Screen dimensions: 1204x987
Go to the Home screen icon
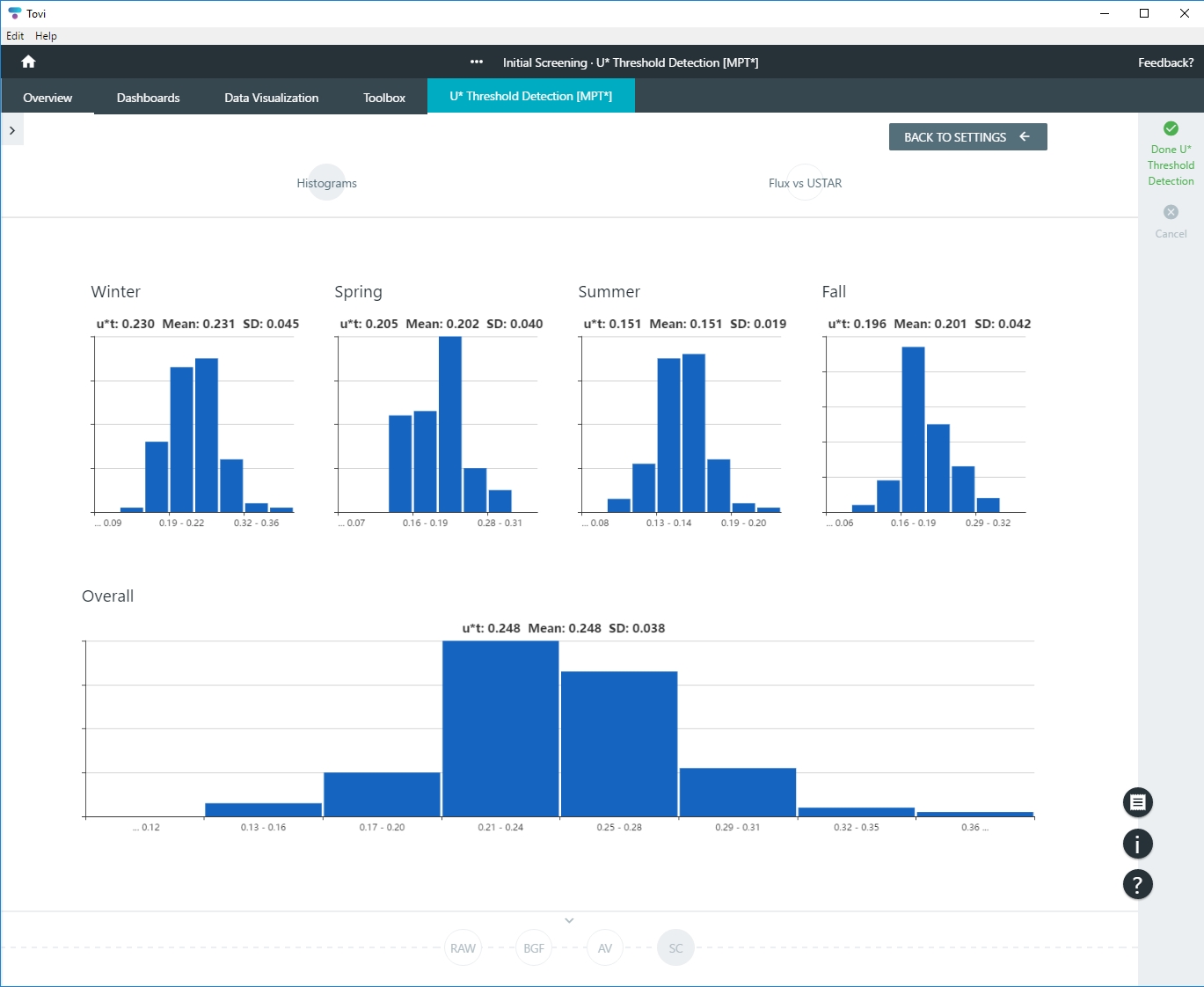click(x=28, y=62)
